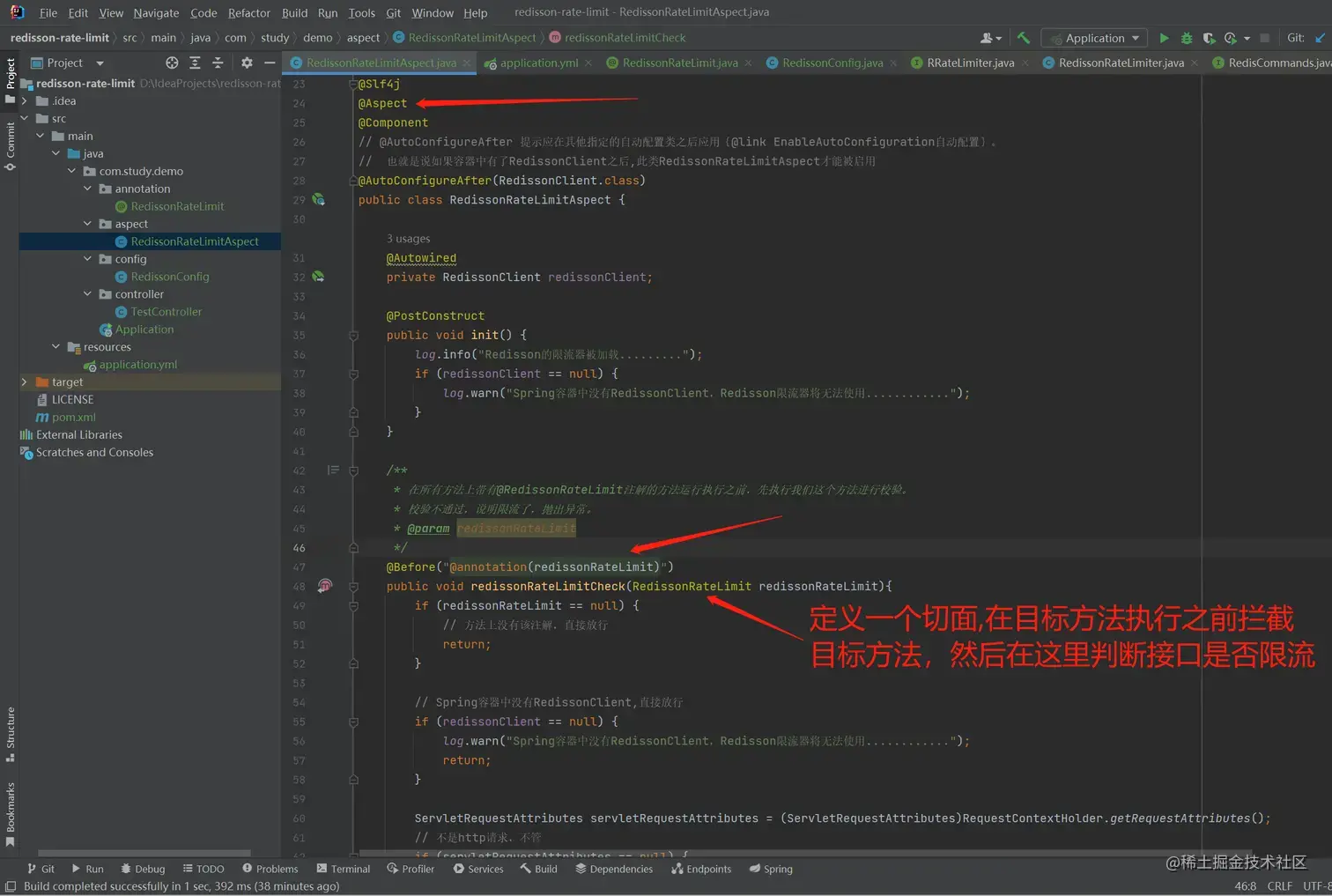Expand all in Project panel
Viewport: 1332px width, 896px height.
point(195,63)
